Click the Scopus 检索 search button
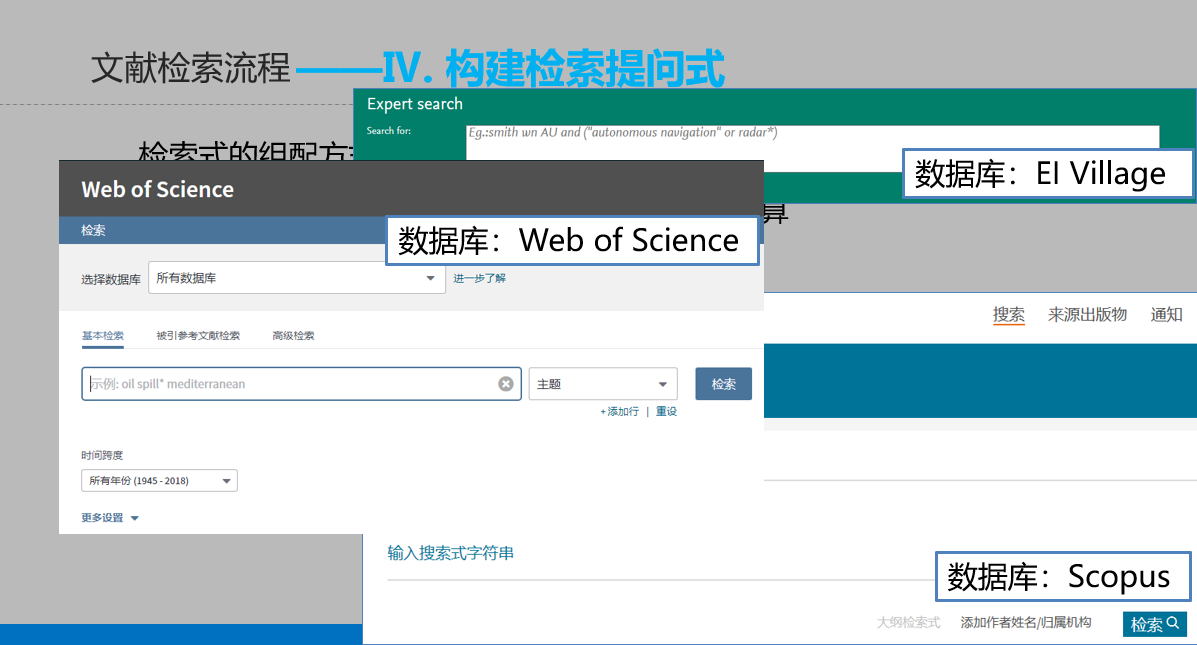Image resolution: width=1197 pixels, height=645 pixels. [1154, 624]
